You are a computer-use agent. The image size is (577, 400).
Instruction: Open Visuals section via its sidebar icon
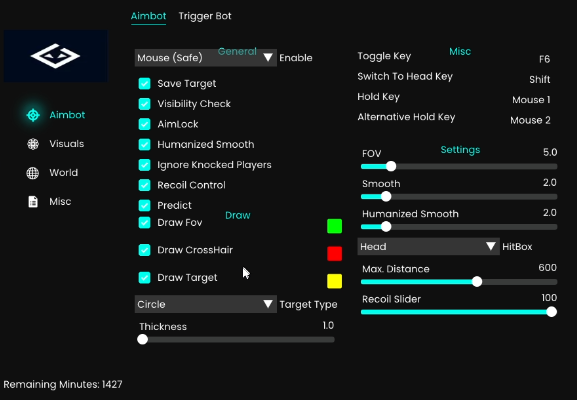pyautogui.click(x=33, y=144)
